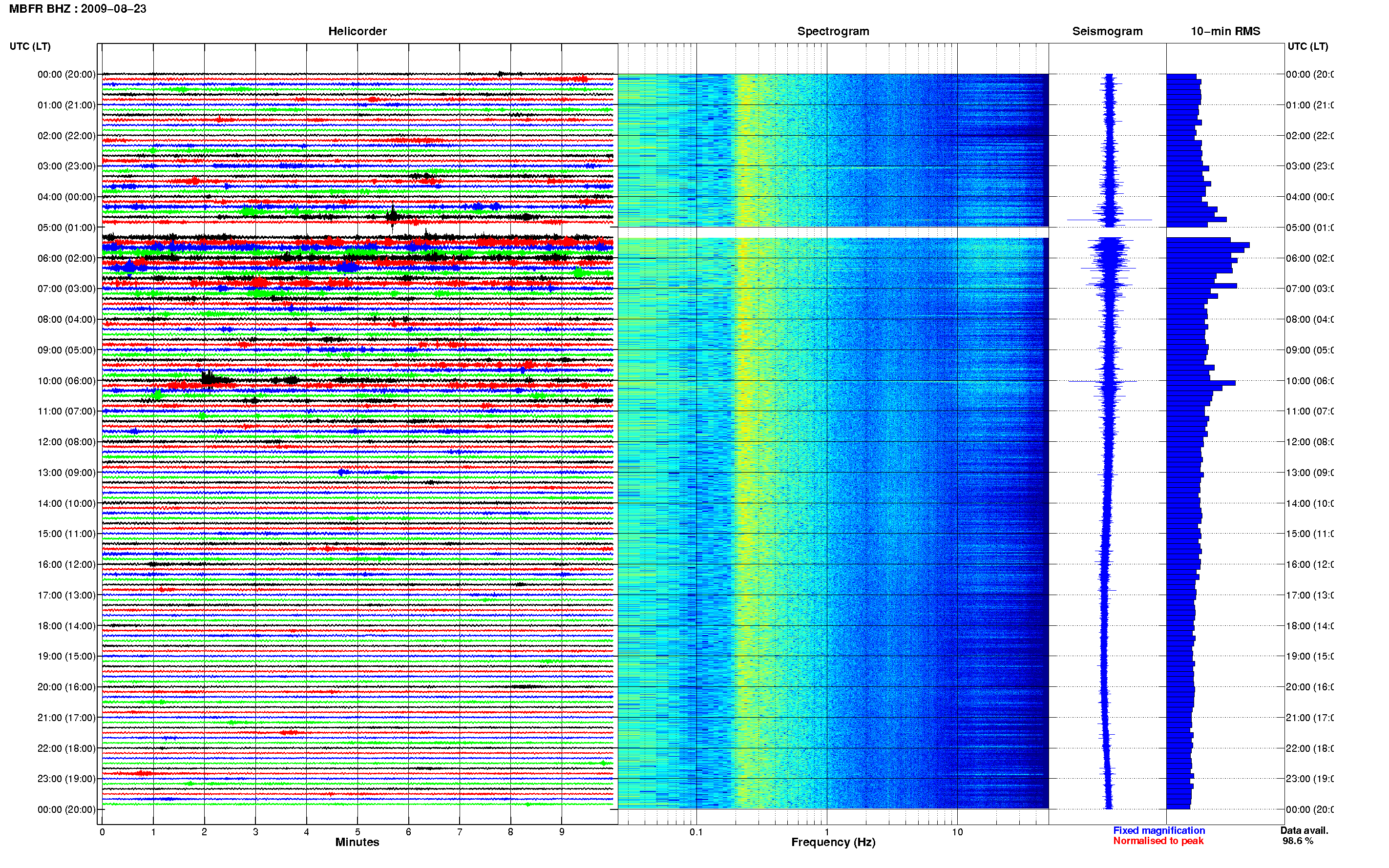The height and width of the screenshot is (868, 1389).
Task: Click left time label '08:00 (04:00)'
Action: point(66,319)
